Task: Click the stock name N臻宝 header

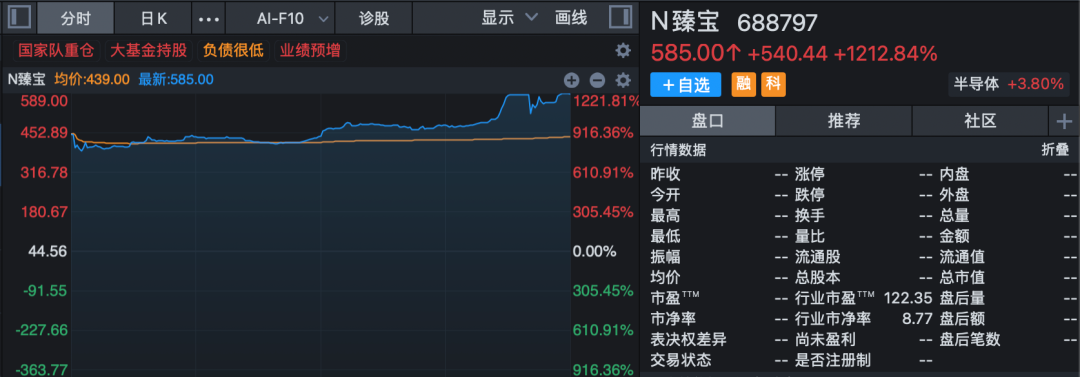Action: [685, 23]
